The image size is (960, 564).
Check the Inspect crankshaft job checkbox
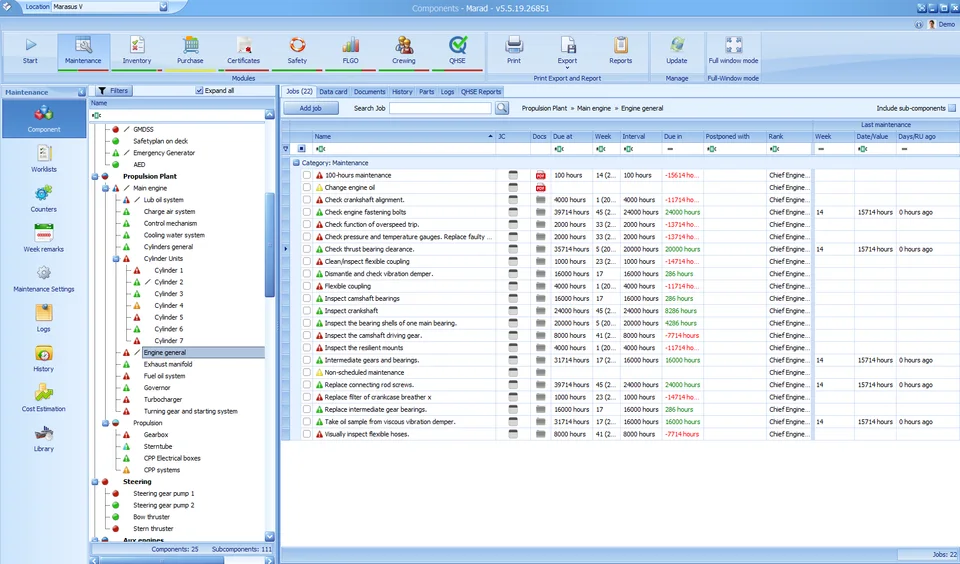pyautogui.click(x=307, y=310)
